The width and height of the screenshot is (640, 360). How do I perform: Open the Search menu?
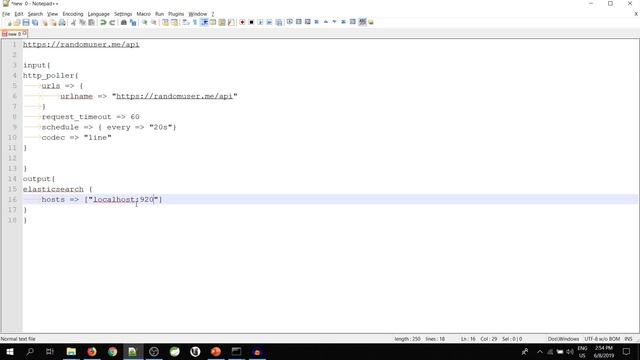[x=35, y=14]
